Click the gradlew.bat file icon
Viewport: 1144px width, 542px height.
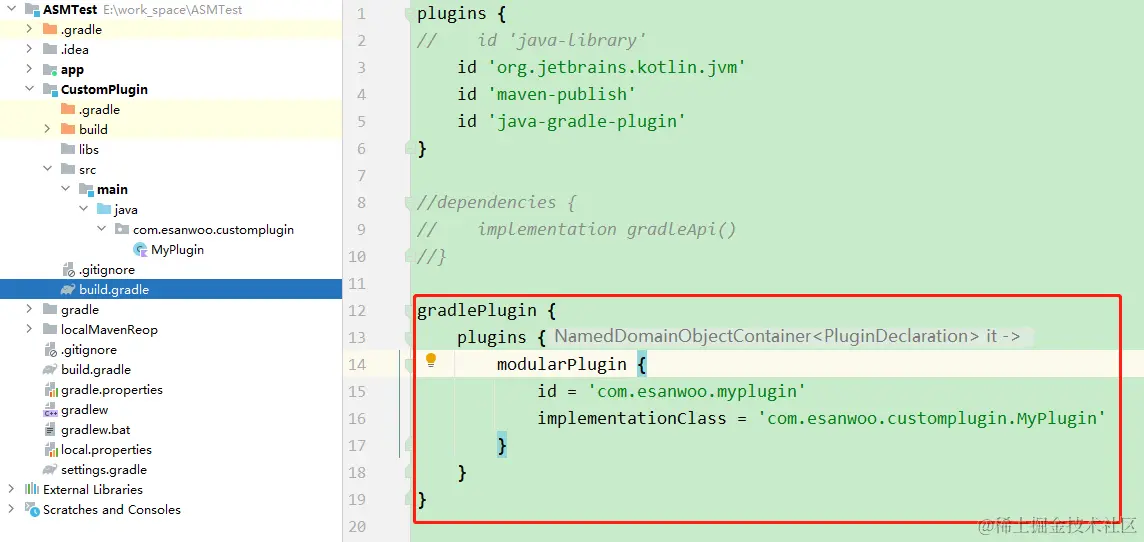coord(50,430)
